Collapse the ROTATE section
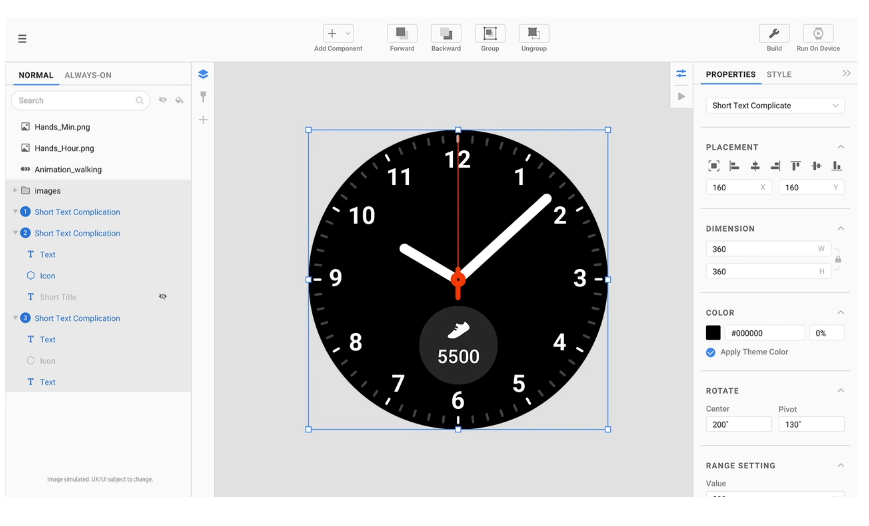Image resolution: width=869 pixels, height=526 pixels. click(841, 391)
